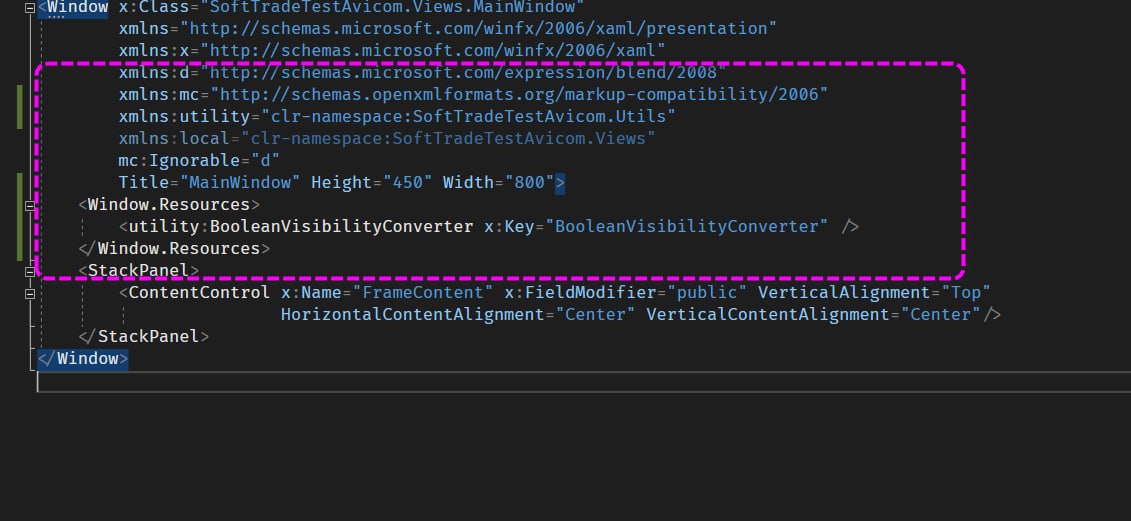Click the utility:BooleanVisibilityConverter element name

301,227
